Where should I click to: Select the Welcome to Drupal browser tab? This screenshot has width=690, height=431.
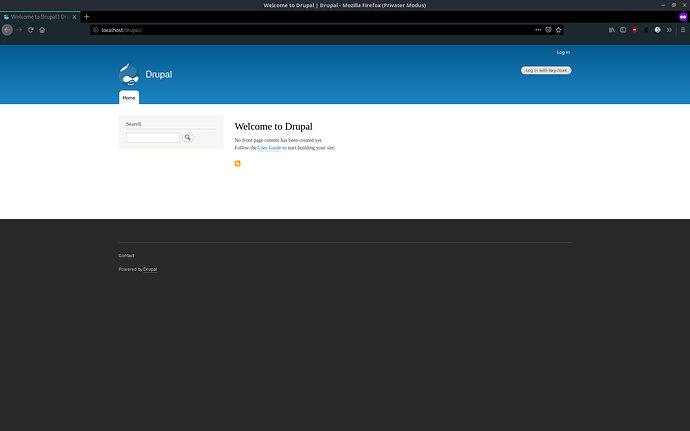[x=40, y=17]
